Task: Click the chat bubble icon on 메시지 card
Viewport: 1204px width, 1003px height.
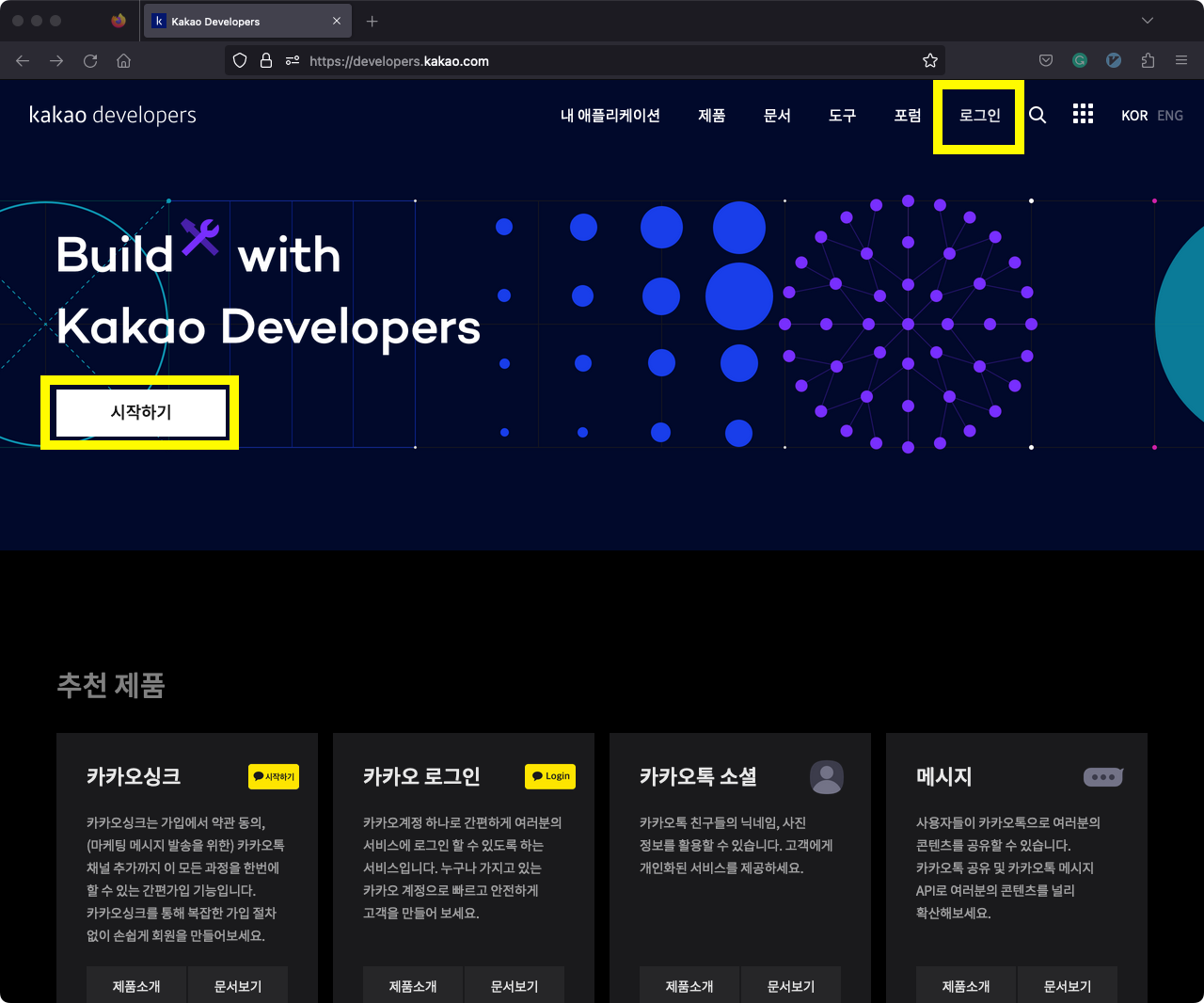Action: (1103, 777)
